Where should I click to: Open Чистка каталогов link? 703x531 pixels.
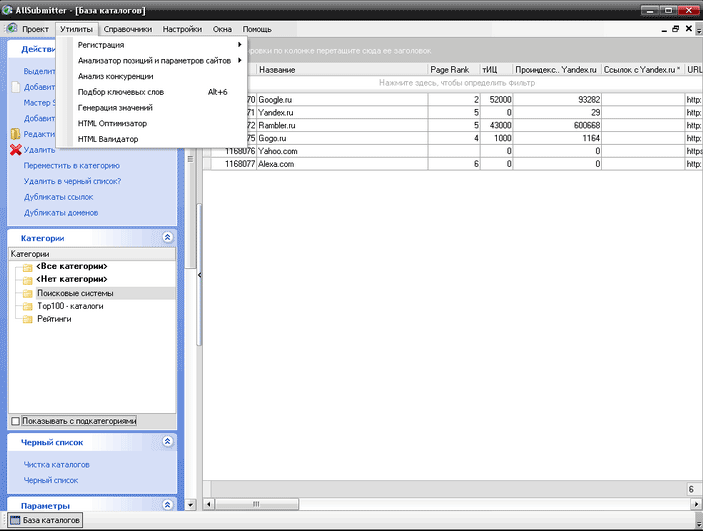(56, 465)
